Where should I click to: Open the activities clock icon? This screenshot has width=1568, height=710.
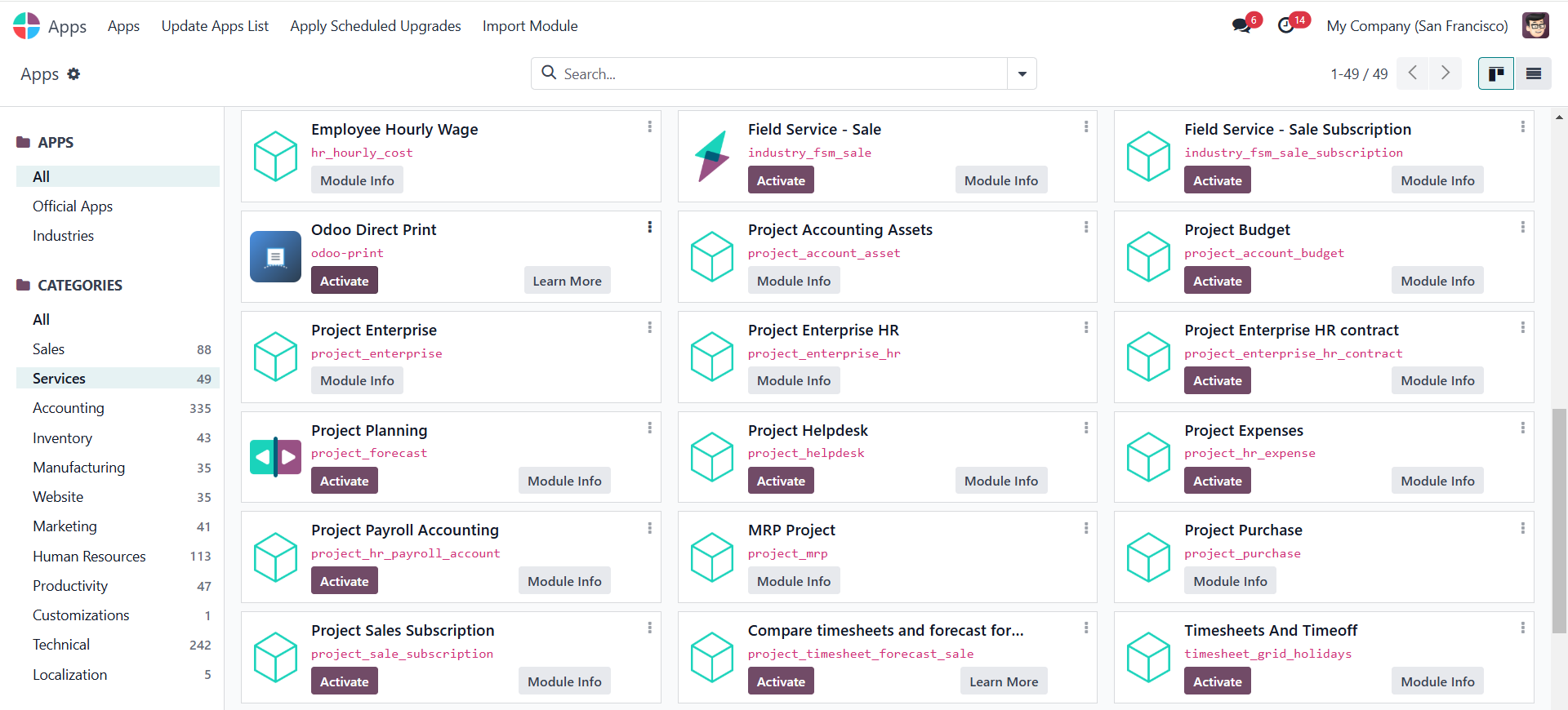[x=1286, y=25]
